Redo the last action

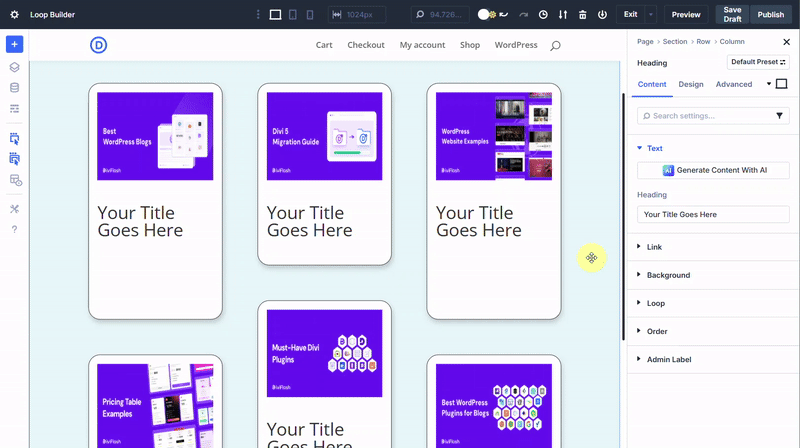click(523, 14)
